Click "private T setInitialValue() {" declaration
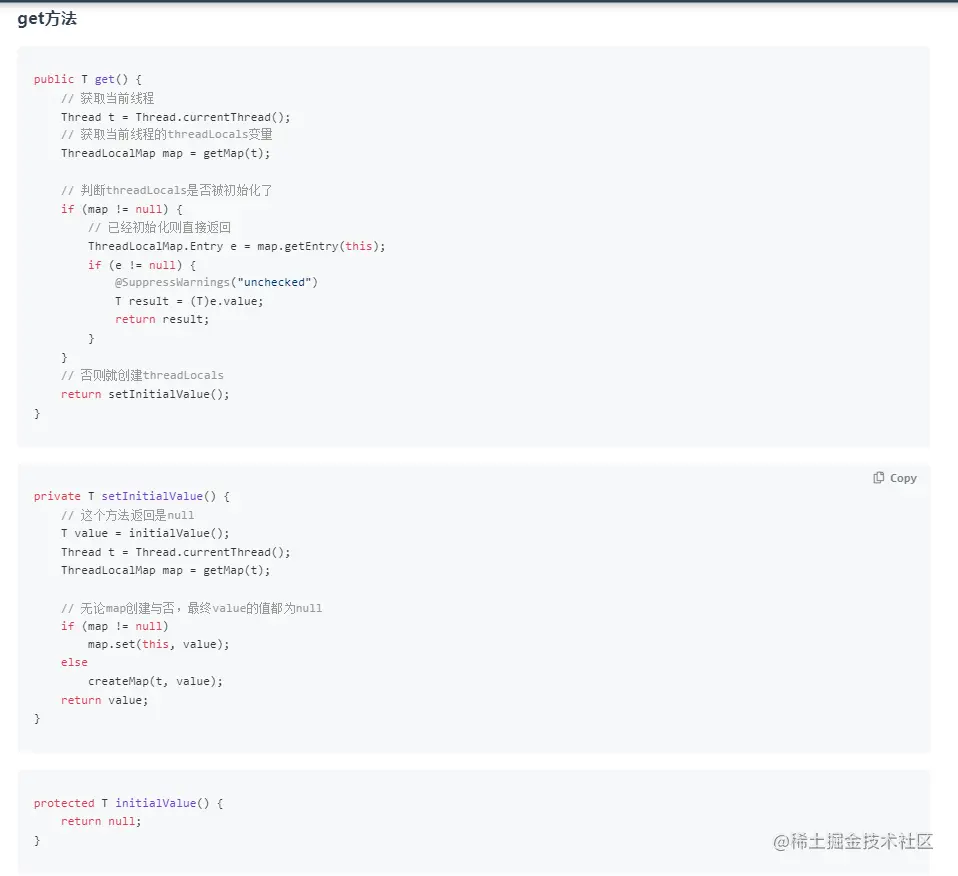Screen dimensions: 958x876 click(131, 497)
